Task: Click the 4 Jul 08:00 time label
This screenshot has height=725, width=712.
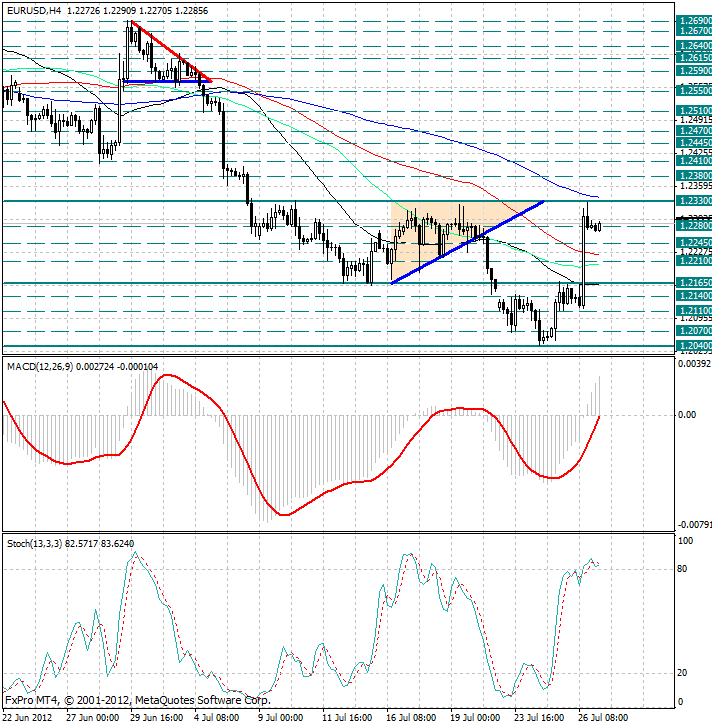Action: pyautogui.click(x=216, y=718)
